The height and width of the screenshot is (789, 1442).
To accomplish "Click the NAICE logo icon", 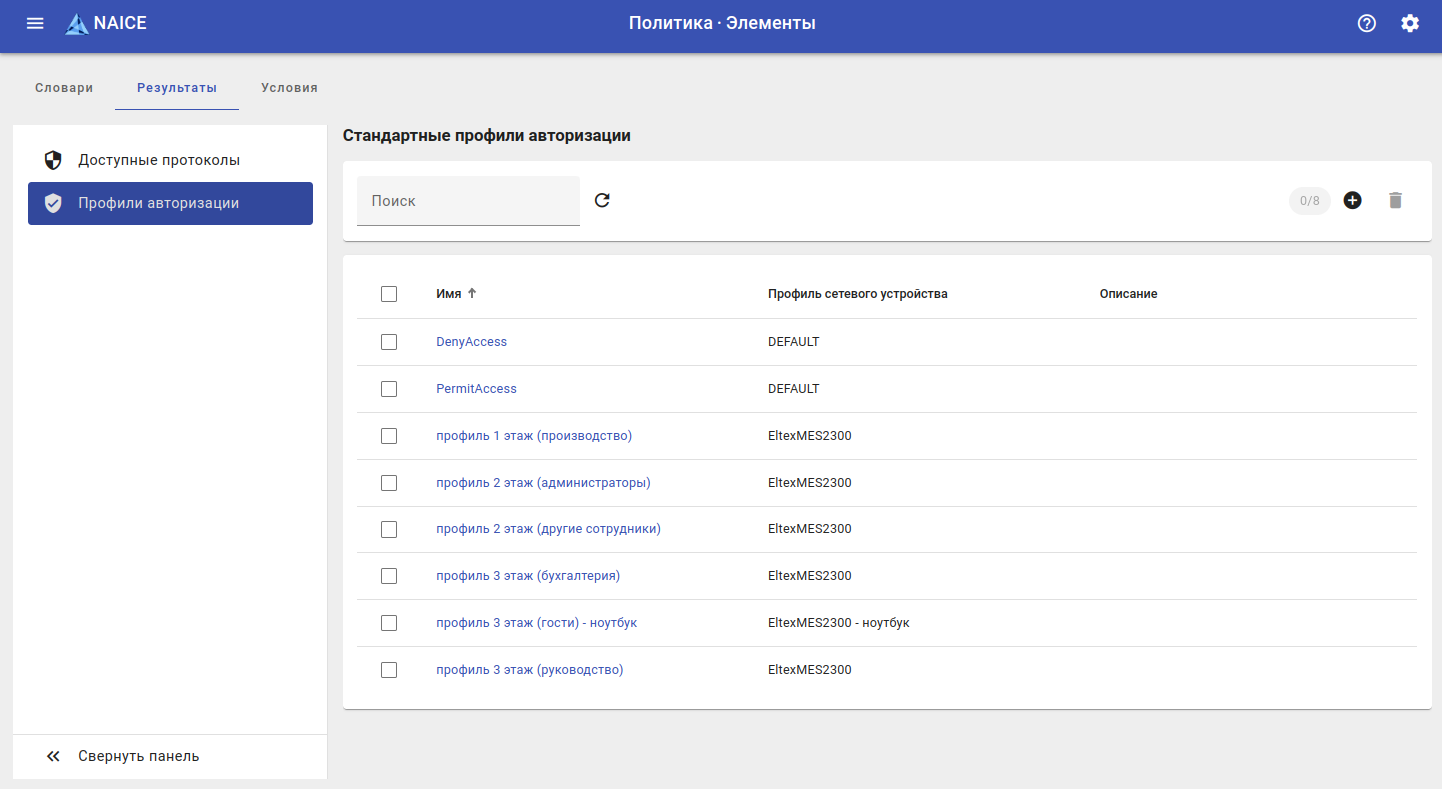I will (77, 24).
